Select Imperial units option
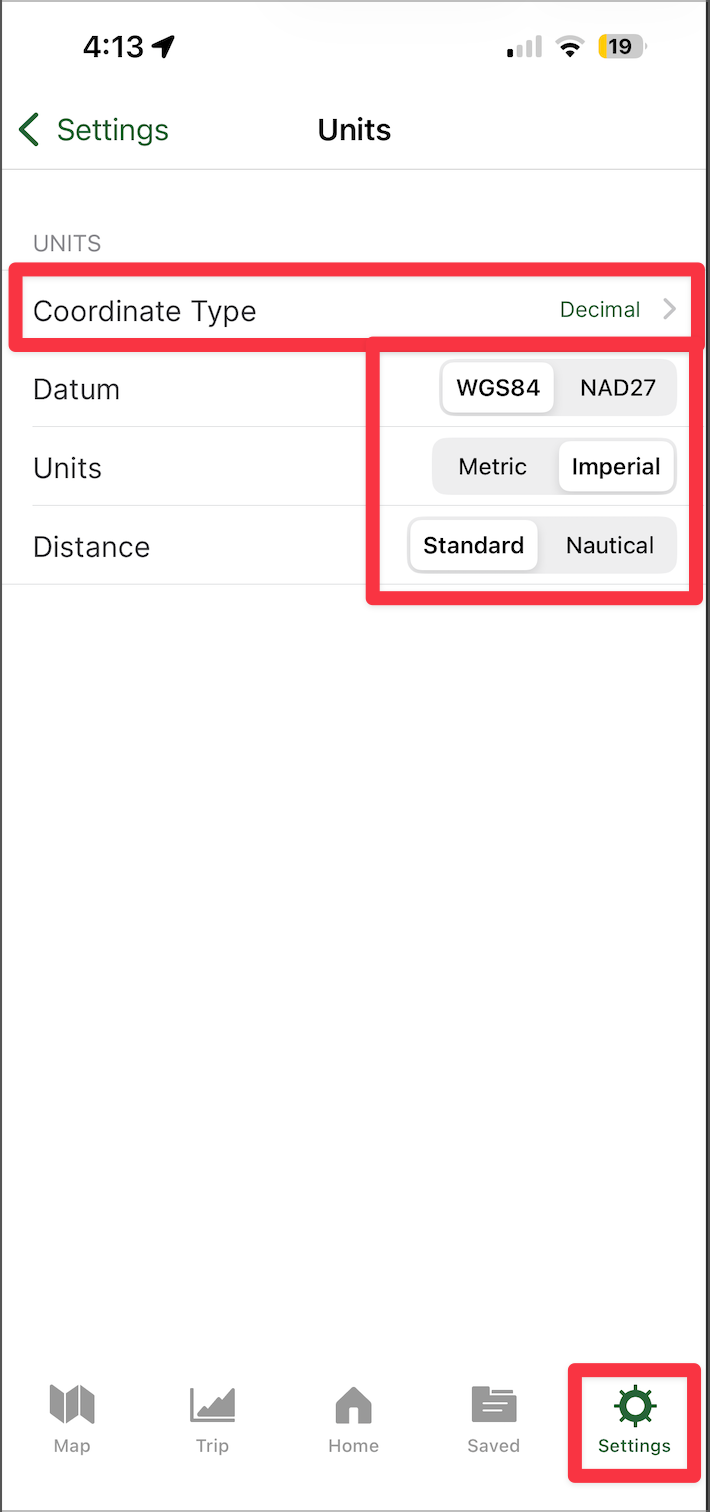The height and width of the screenshot is (1512, 710). (x=616, y=467)
